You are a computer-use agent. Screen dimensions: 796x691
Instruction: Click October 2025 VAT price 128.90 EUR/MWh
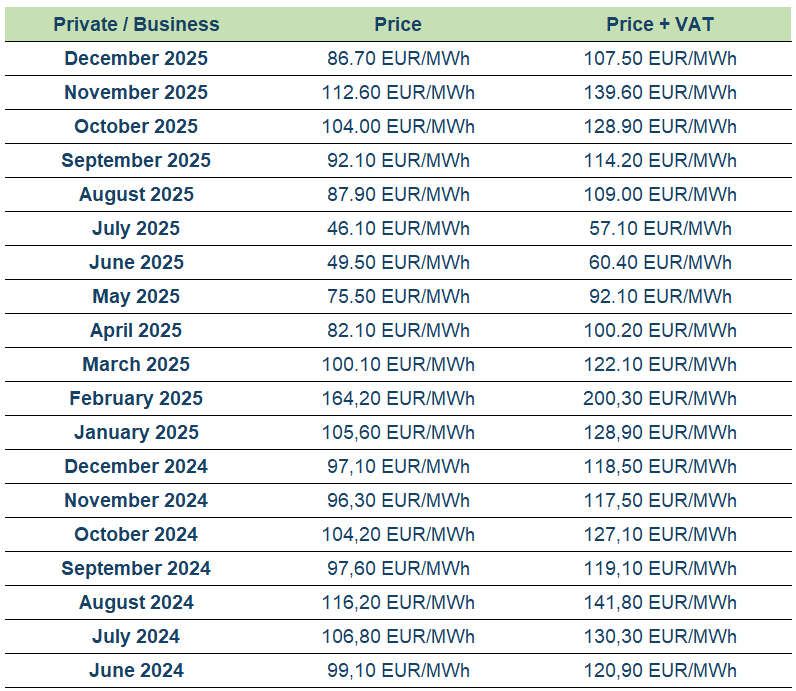click(x=660, y=126)
